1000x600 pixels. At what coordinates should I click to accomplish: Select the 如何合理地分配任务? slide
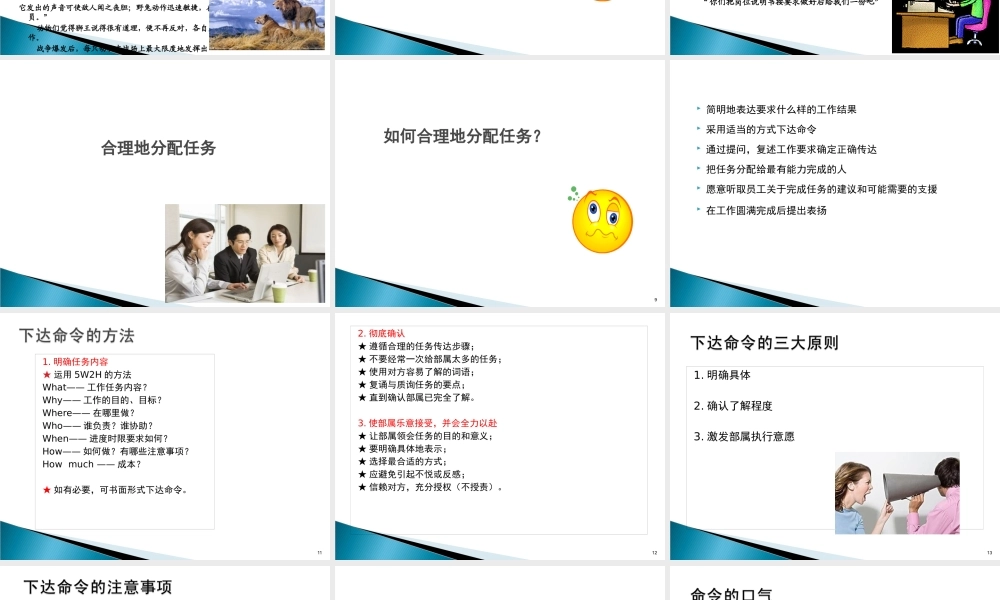[499, 184]
